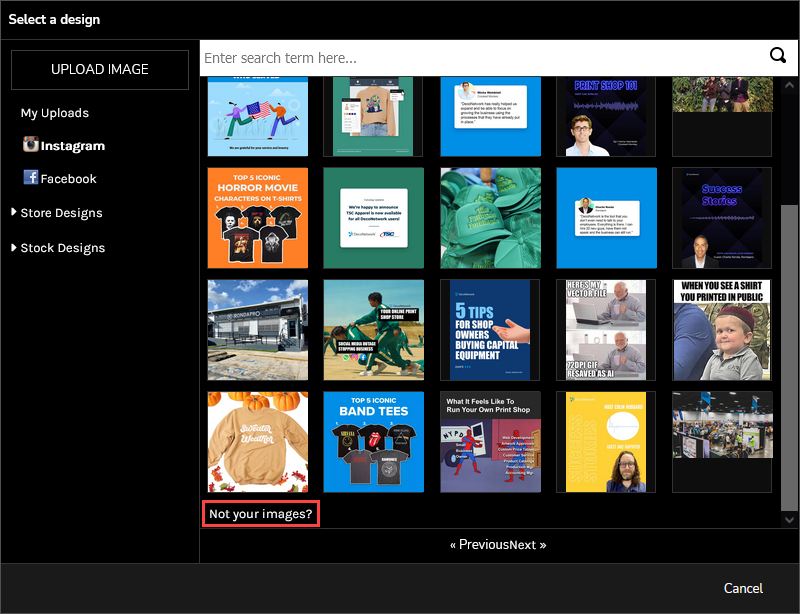Select the yellow Success Stories image
800x614 pixels.
point(606,442)
